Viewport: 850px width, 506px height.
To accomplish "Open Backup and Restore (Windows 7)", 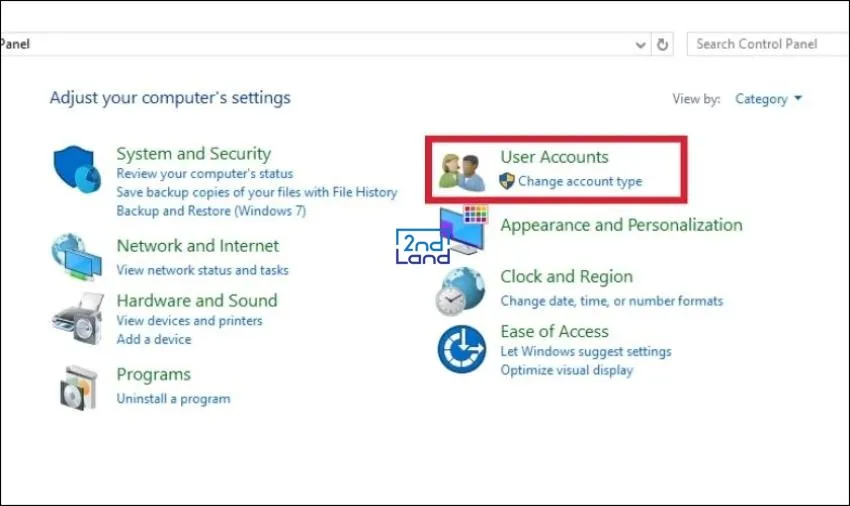I will (x=211, y=210).
